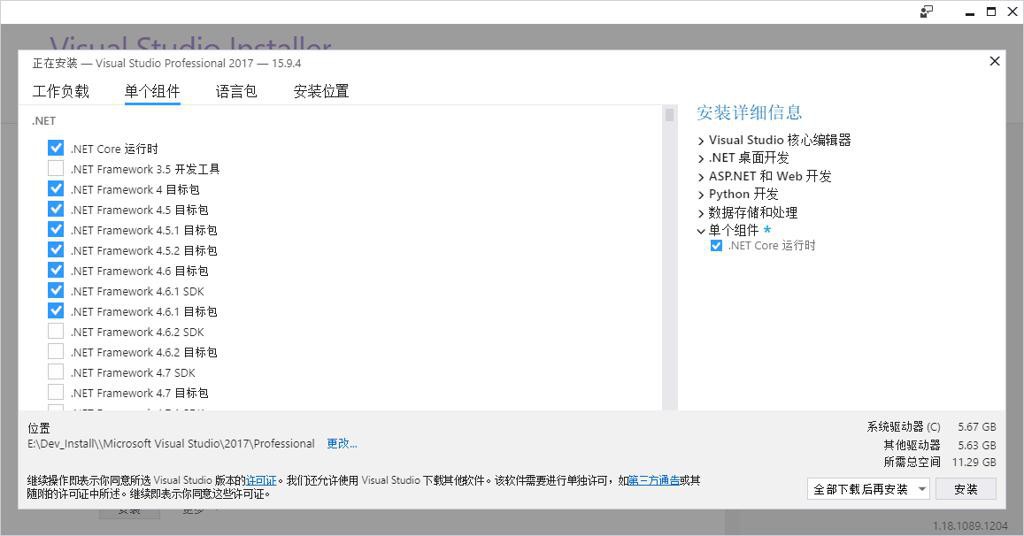1024x536 pixels.
Task: Expand Visual Studio 核心编辑器 details
Action: (701, 140)
